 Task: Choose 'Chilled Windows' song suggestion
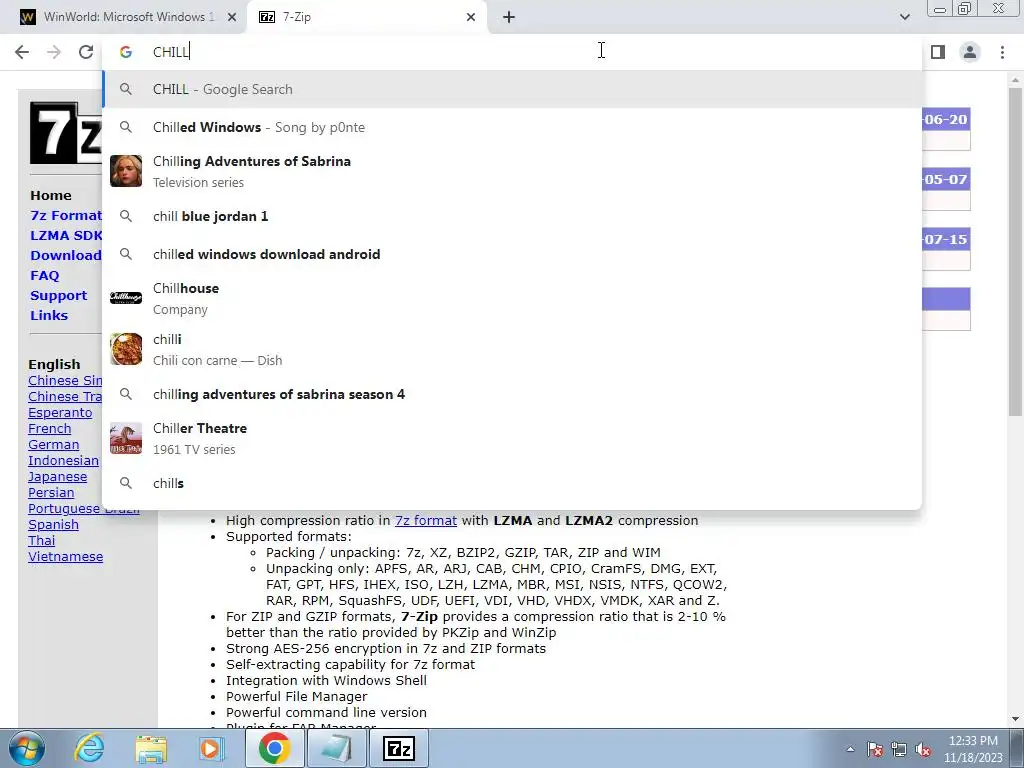coord(512,127)
